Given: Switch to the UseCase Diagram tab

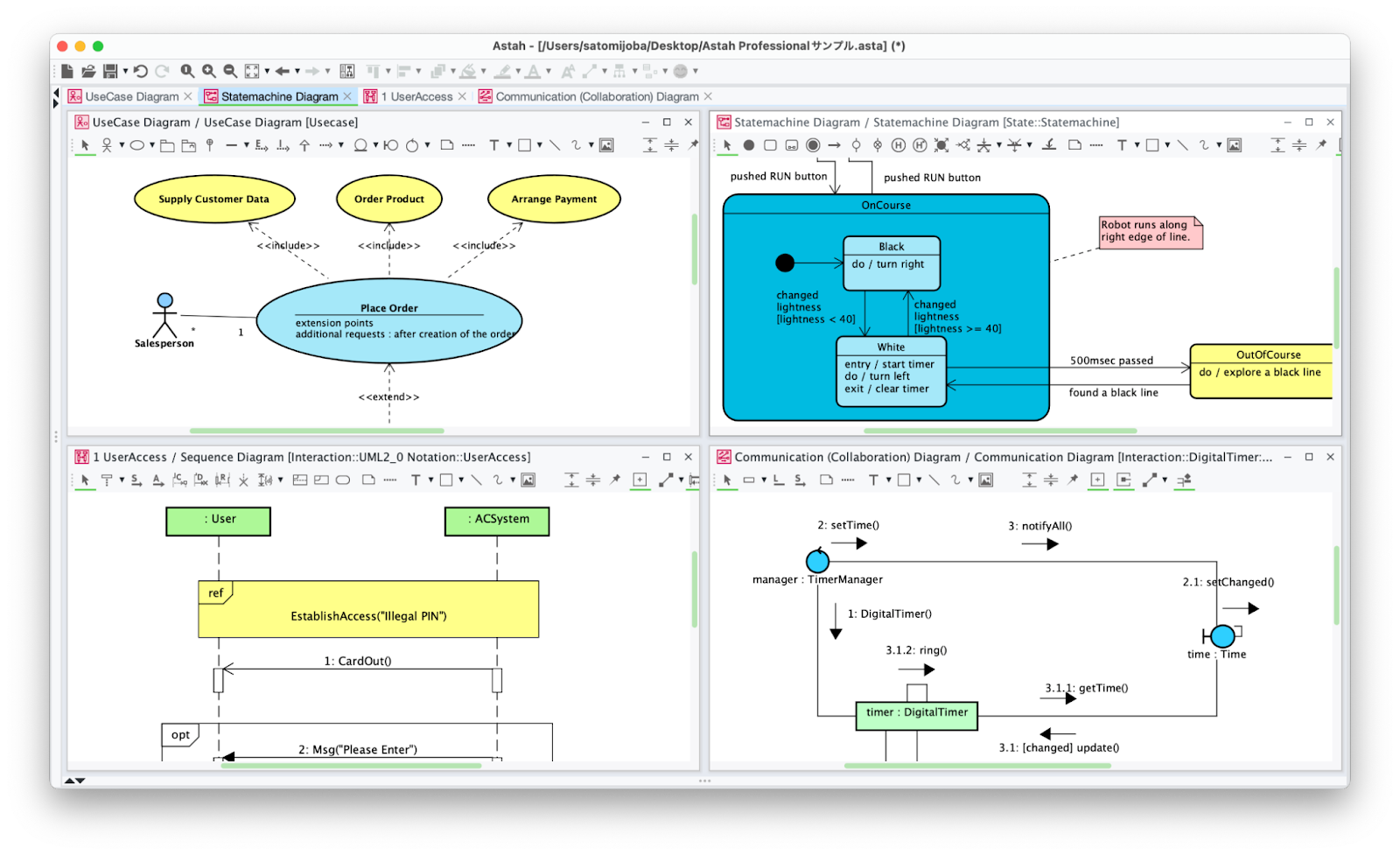Looking at the screenshot, I should [131, 96].
